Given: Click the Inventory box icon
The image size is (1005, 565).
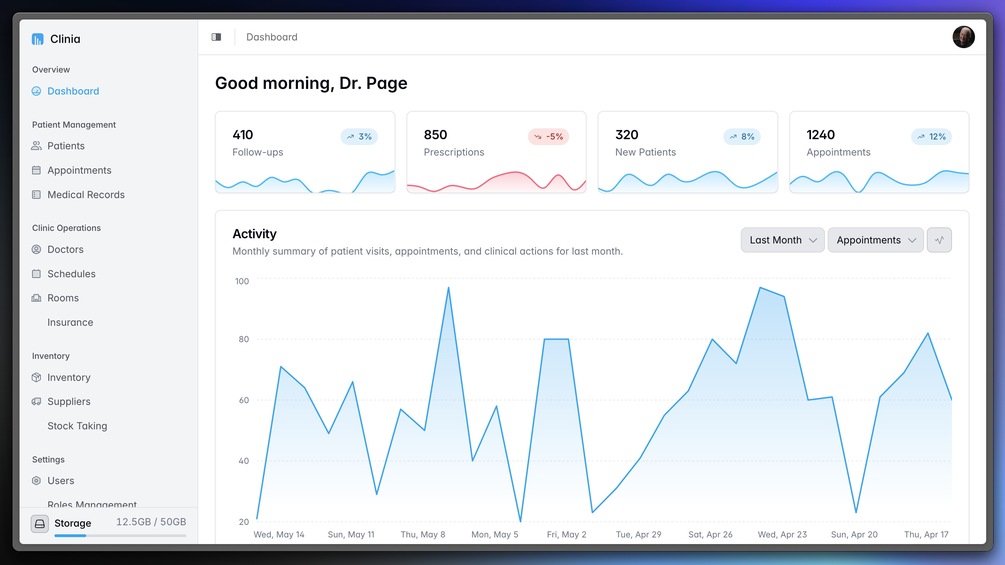Looking at the screenshot, I should point(37,377).
